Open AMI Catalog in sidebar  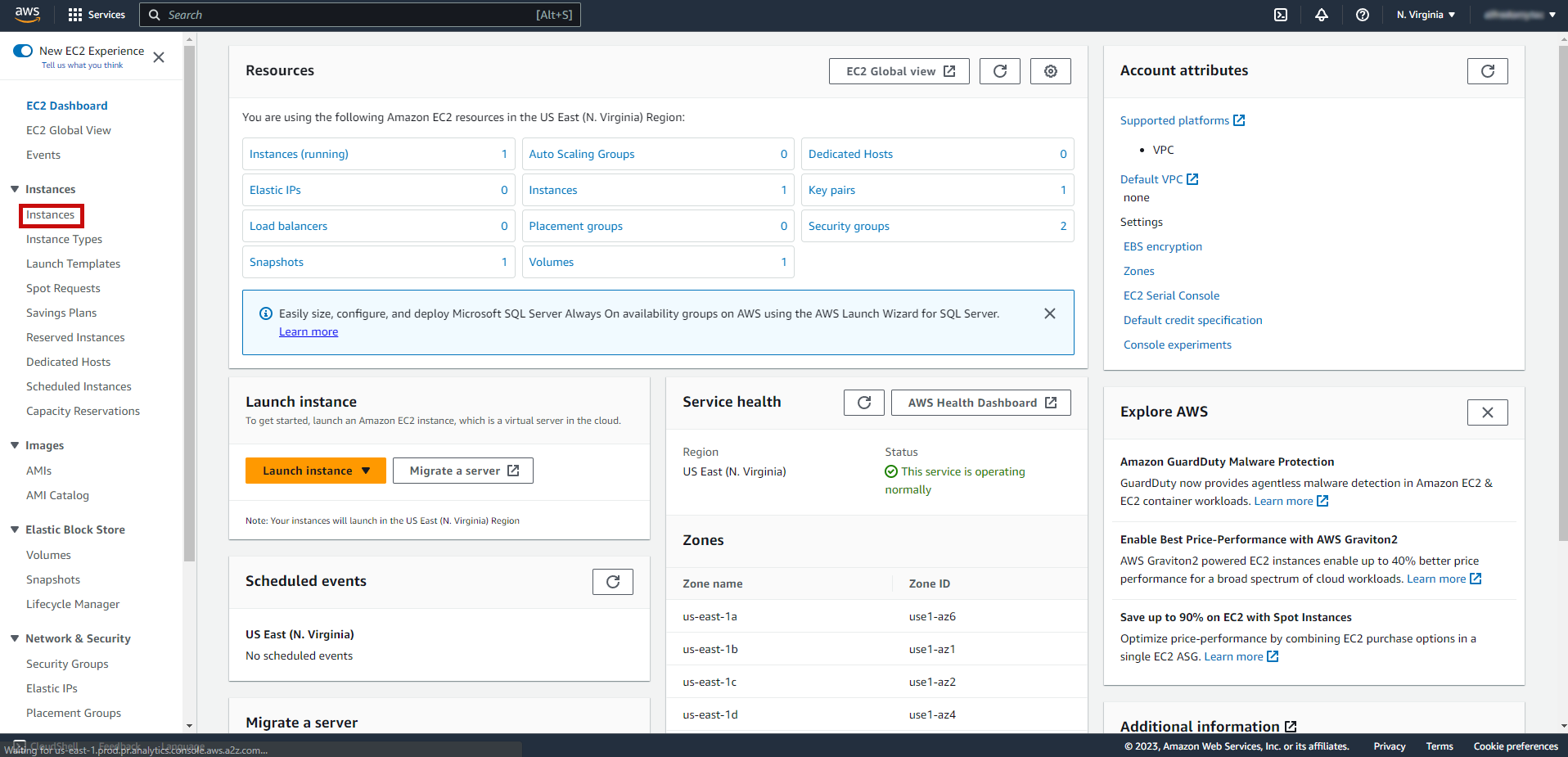coord(57,495)
